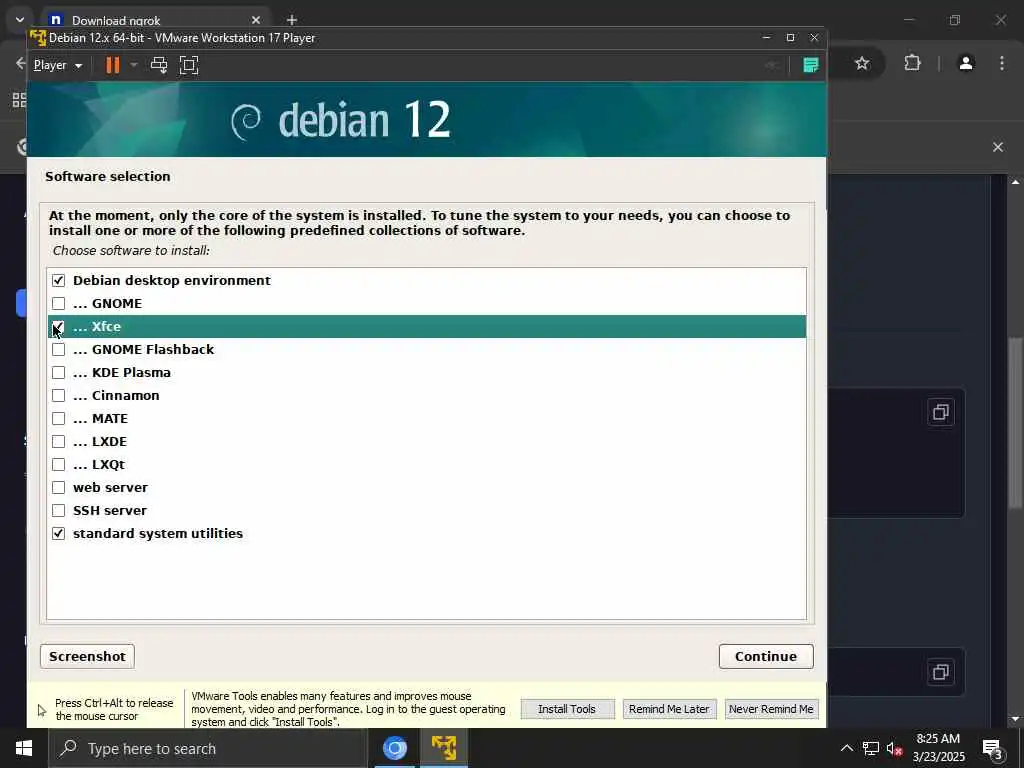Open the Windows Start menu
Viewport: 1024px width, 768px height.
pos(24,748)
